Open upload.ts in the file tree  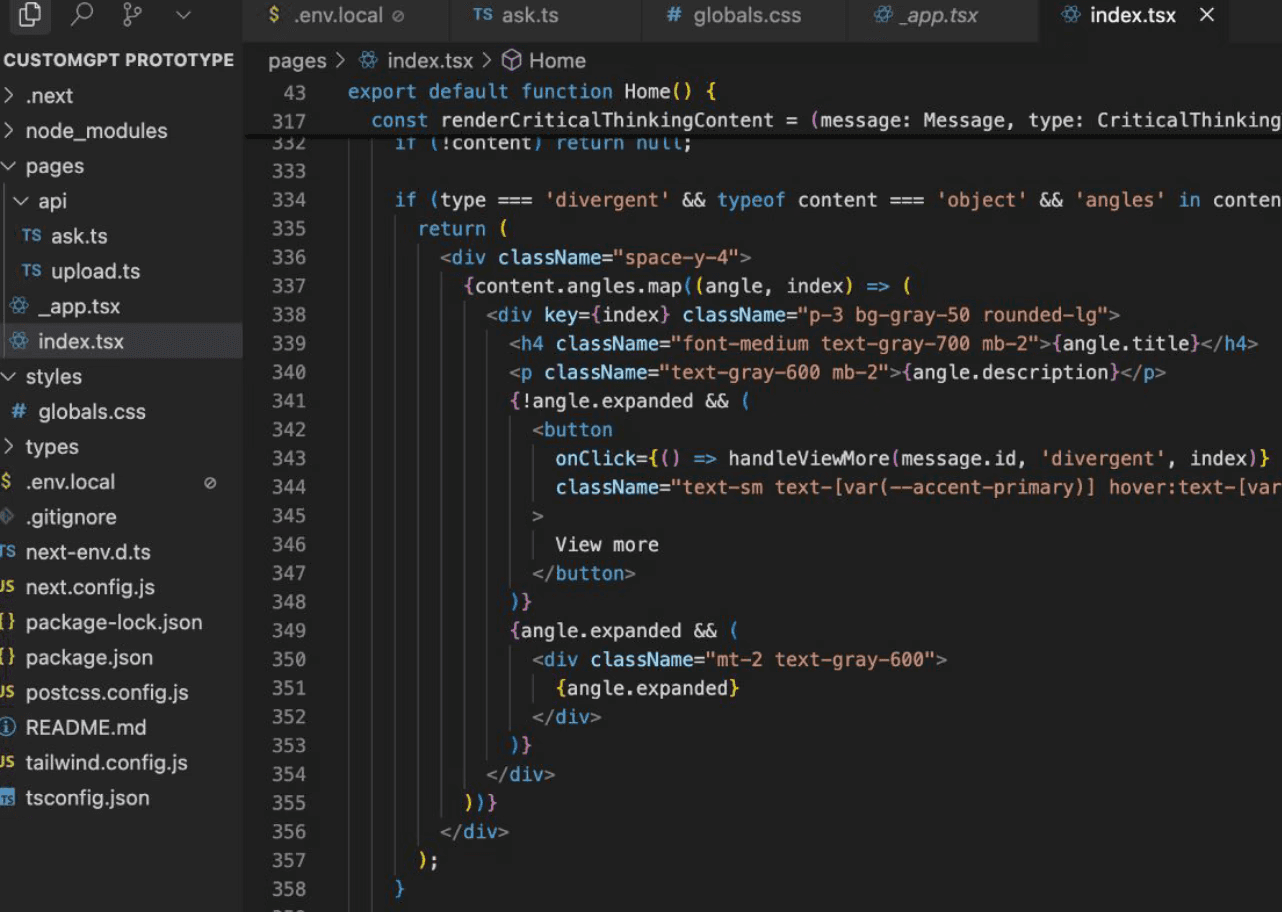pos(95,271)
